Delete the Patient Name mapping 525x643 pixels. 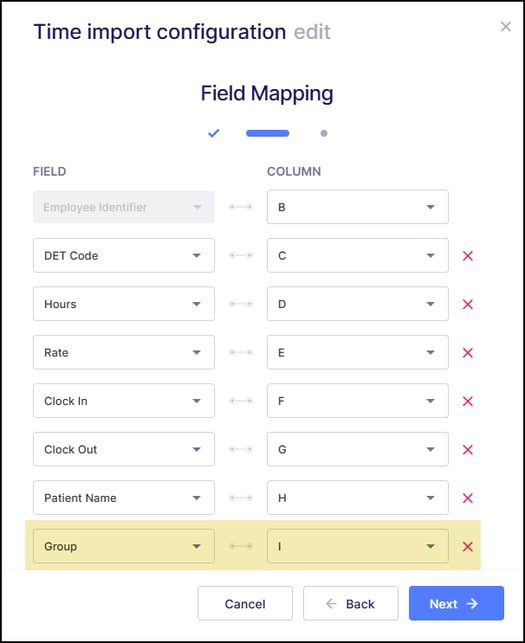[468, 498]
